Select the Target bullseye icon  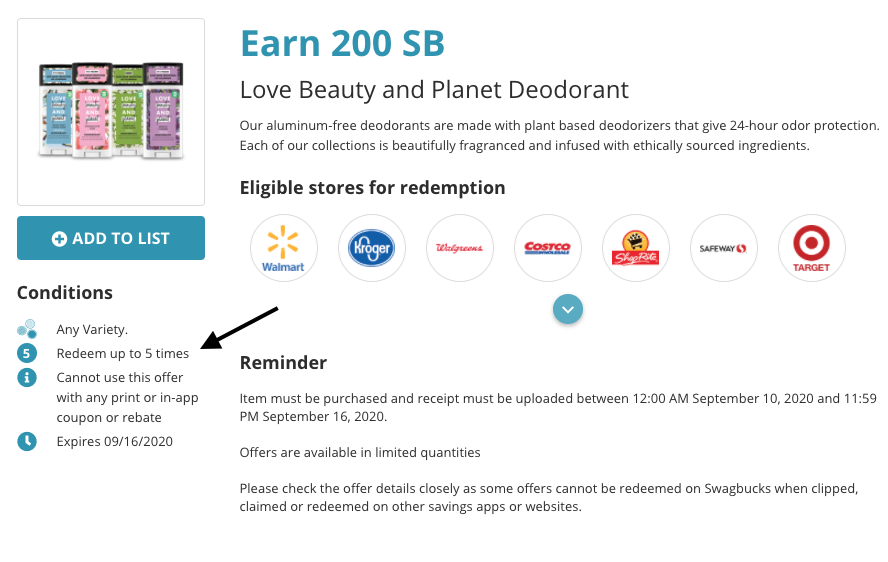[x=812, y=248]
